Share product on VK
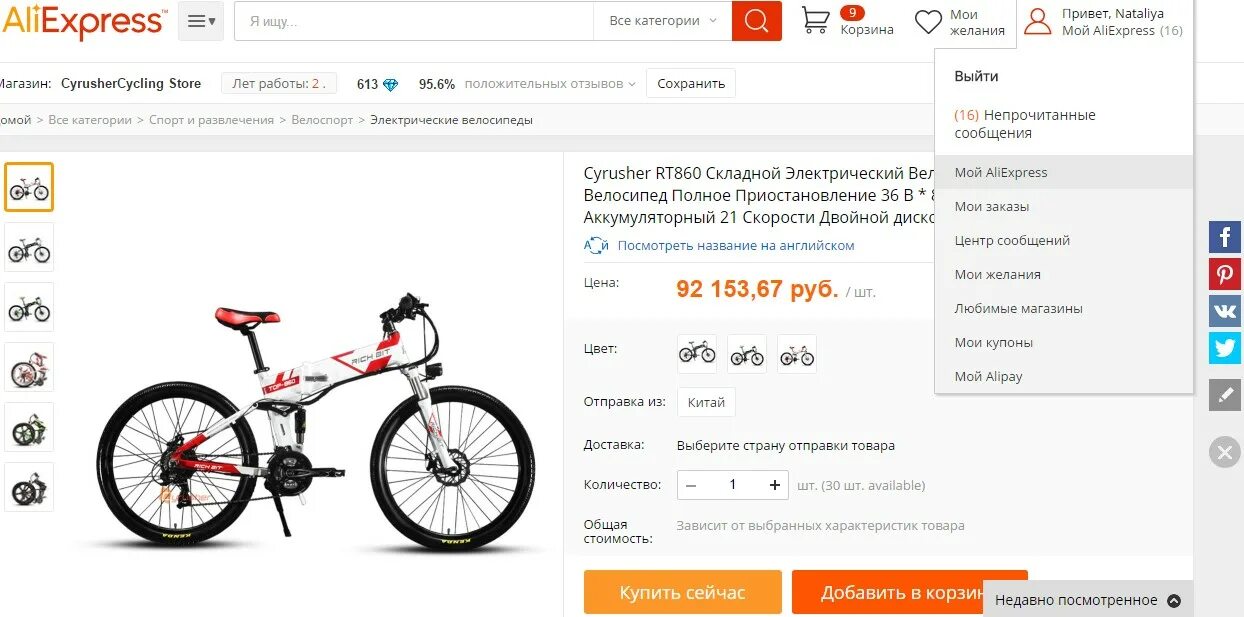The width and height of the screenshot is (1244, 617). (1225, 311)
